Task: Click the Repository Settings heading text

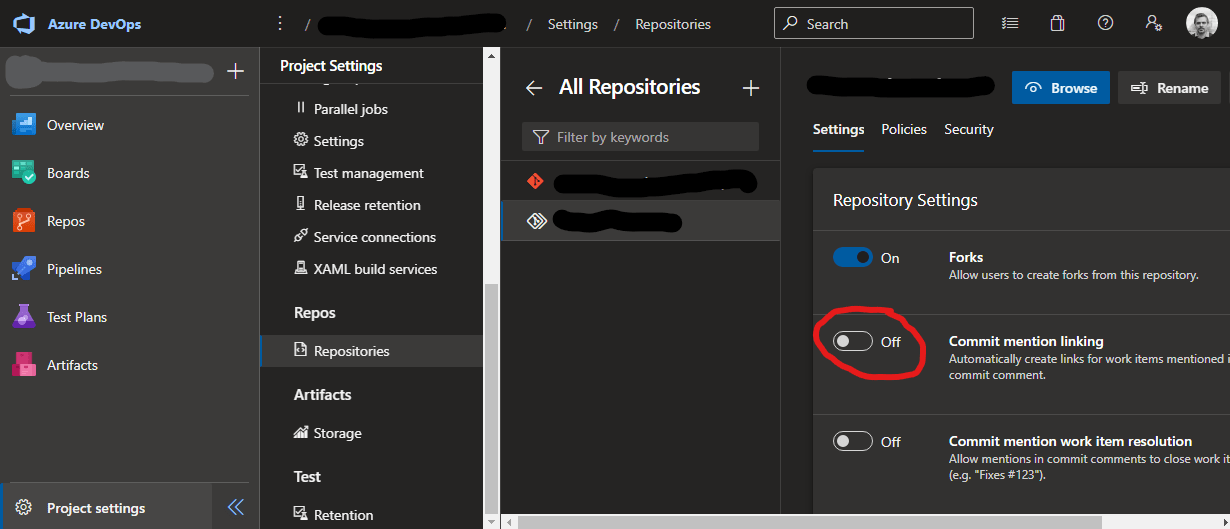Action: pyautogui.click(x=905, y=200)
